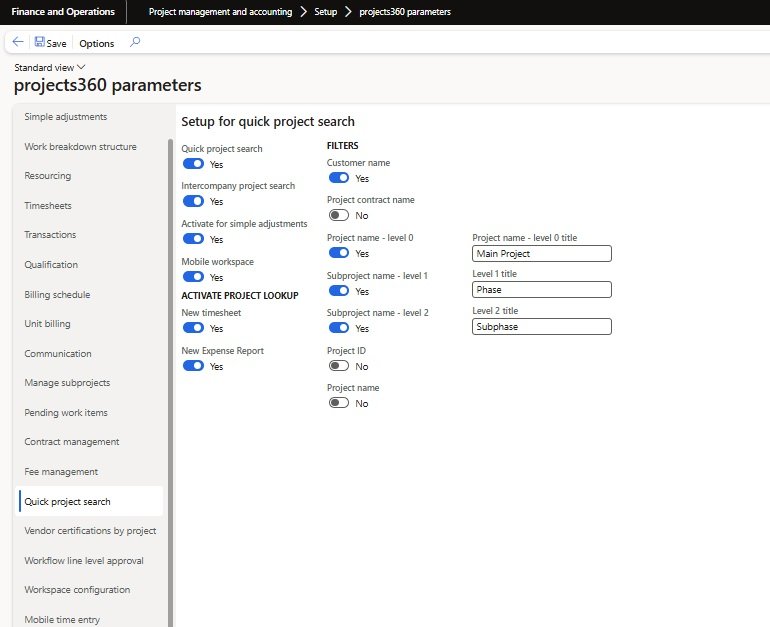Switch off Mobile workspace toggle

(x=193, y=277)
